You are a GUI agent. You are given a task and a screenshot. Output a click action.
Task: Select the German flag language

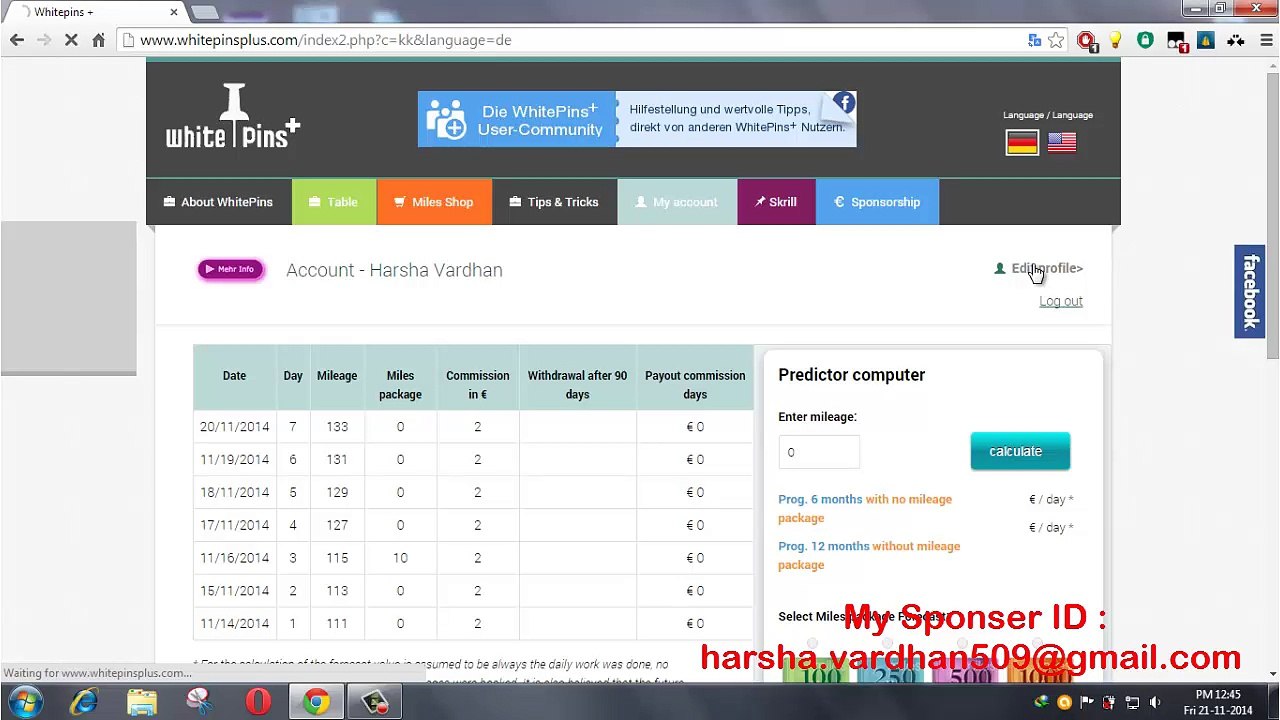[1022, 143]
